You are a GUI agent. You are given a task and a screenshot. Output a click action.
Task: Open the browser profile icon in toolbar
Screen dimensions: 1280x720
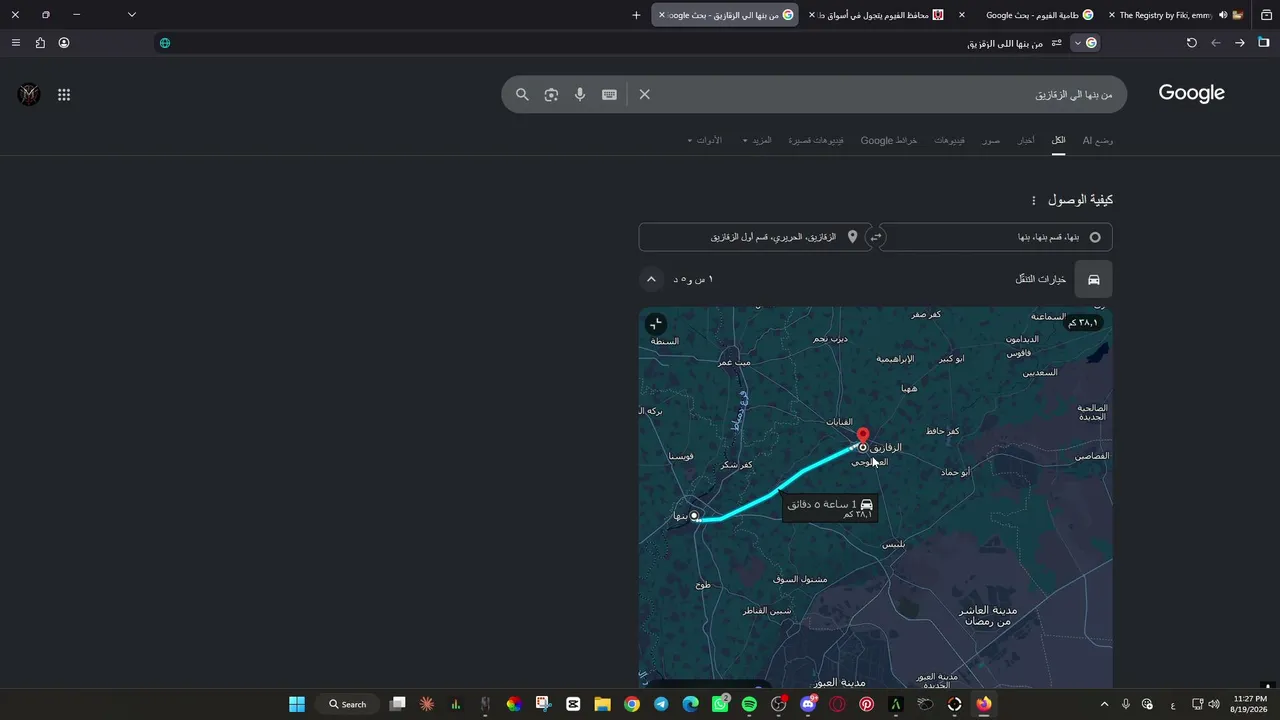(64, 43)
